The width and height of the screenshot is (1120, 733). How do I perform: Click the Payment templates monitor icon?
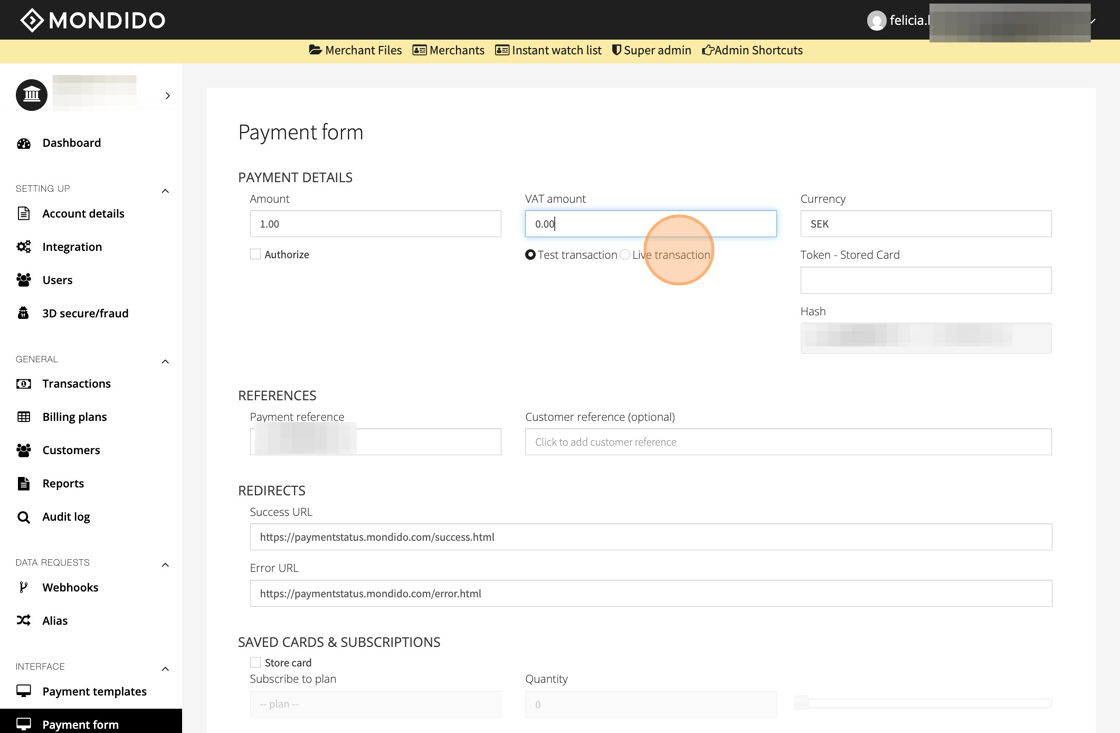point(24,691)
